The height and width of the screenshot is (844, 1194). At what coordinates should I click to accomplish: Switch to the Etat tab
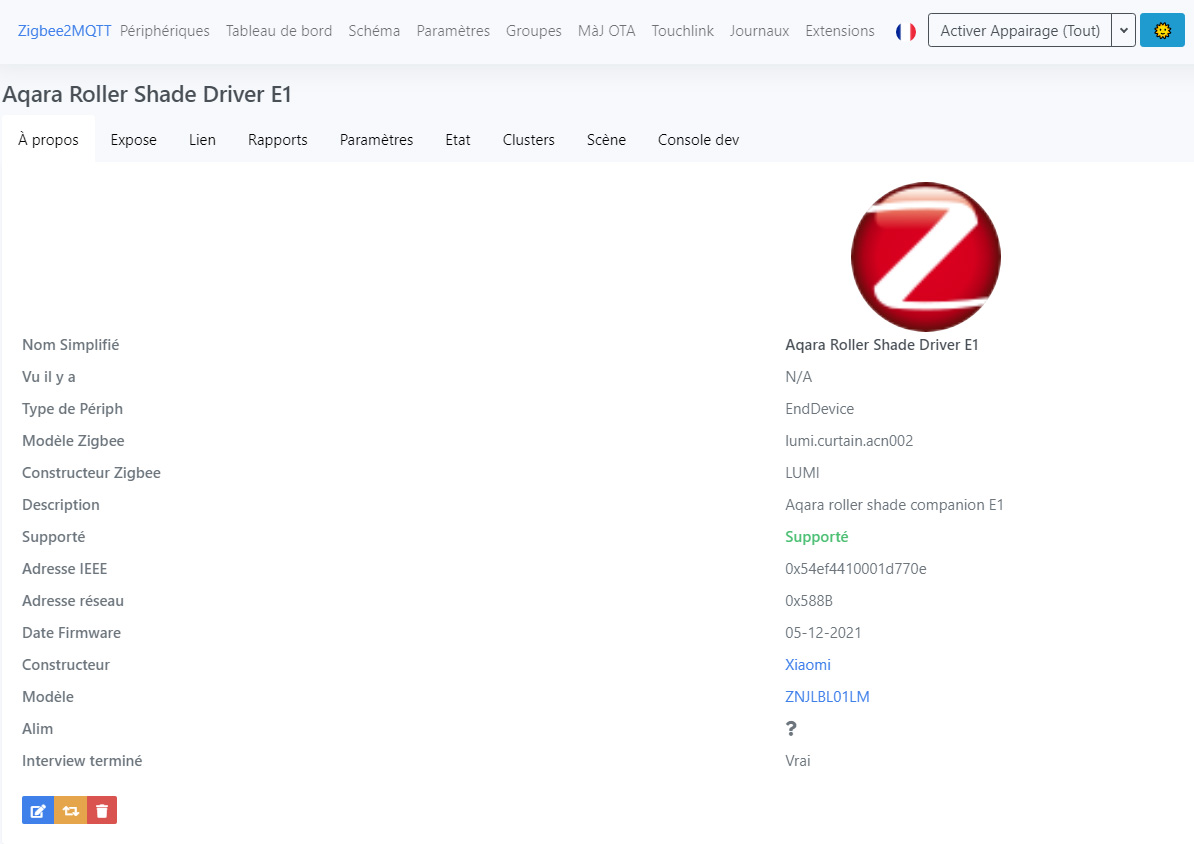coord(458,139)
